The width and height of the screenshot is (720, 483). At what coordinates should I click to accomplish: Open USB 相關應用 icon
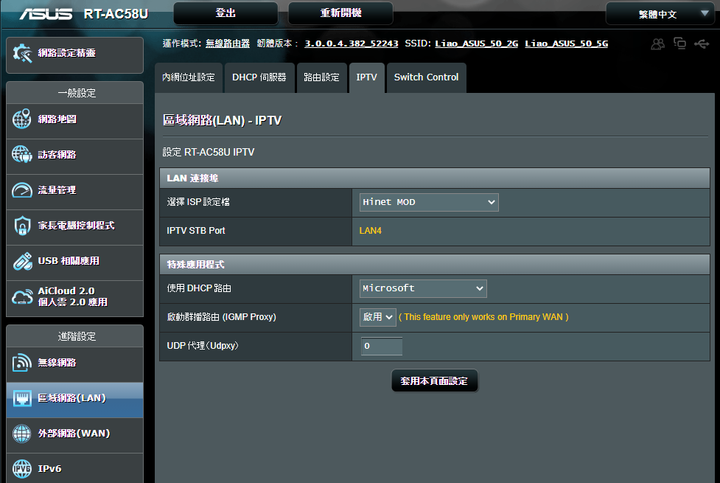coord(22,261)
